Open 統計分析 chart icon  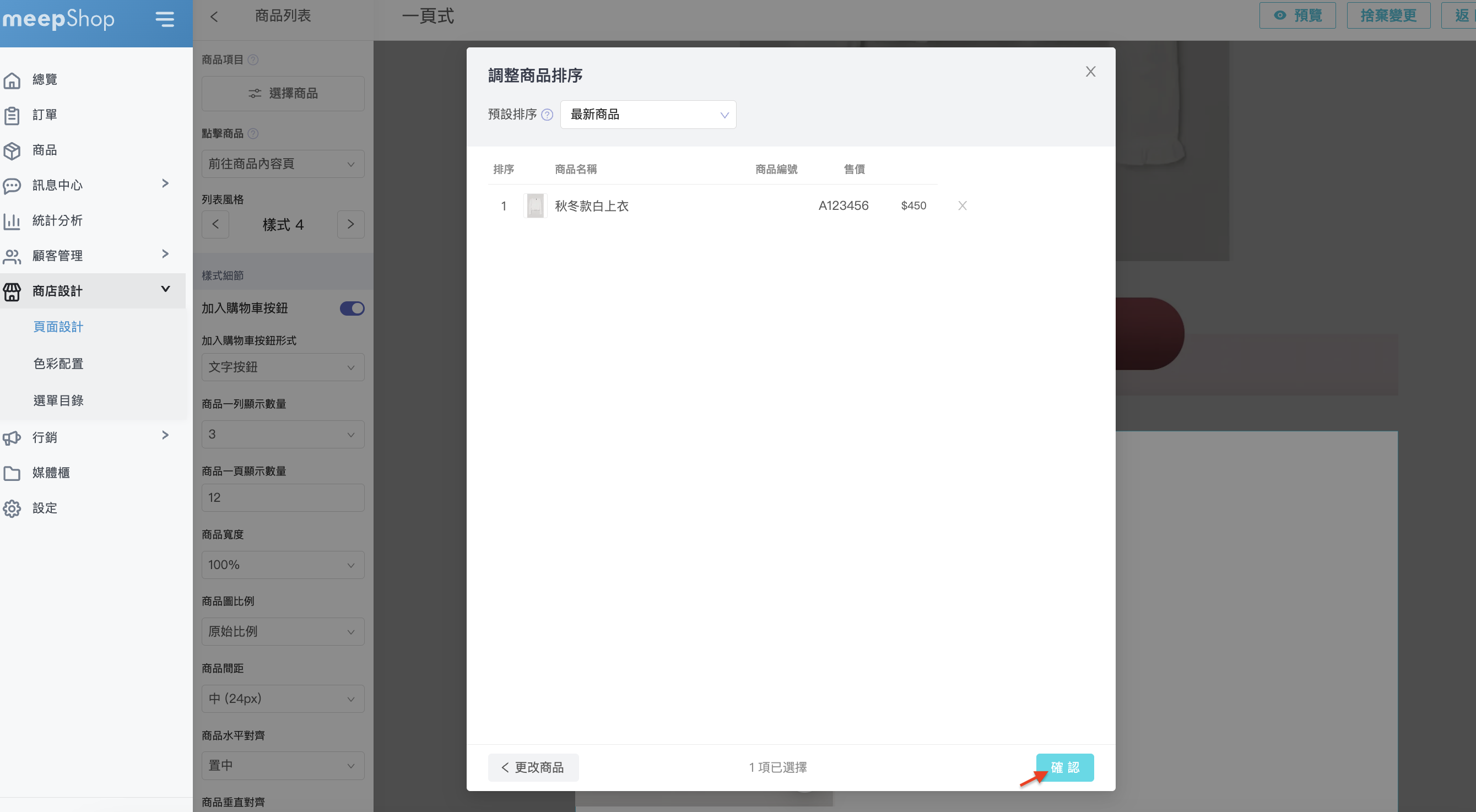point(12,221)
